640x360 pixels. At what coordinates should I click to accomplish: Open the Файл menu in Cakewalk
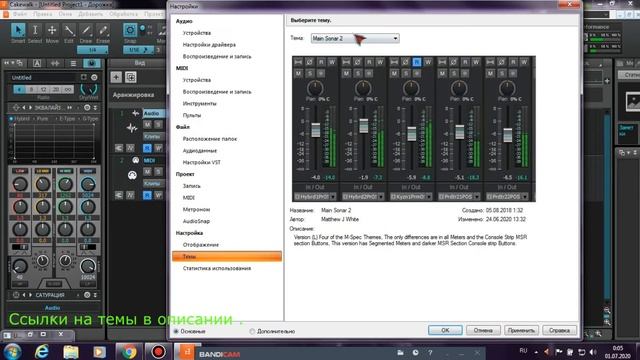(19, 14)
